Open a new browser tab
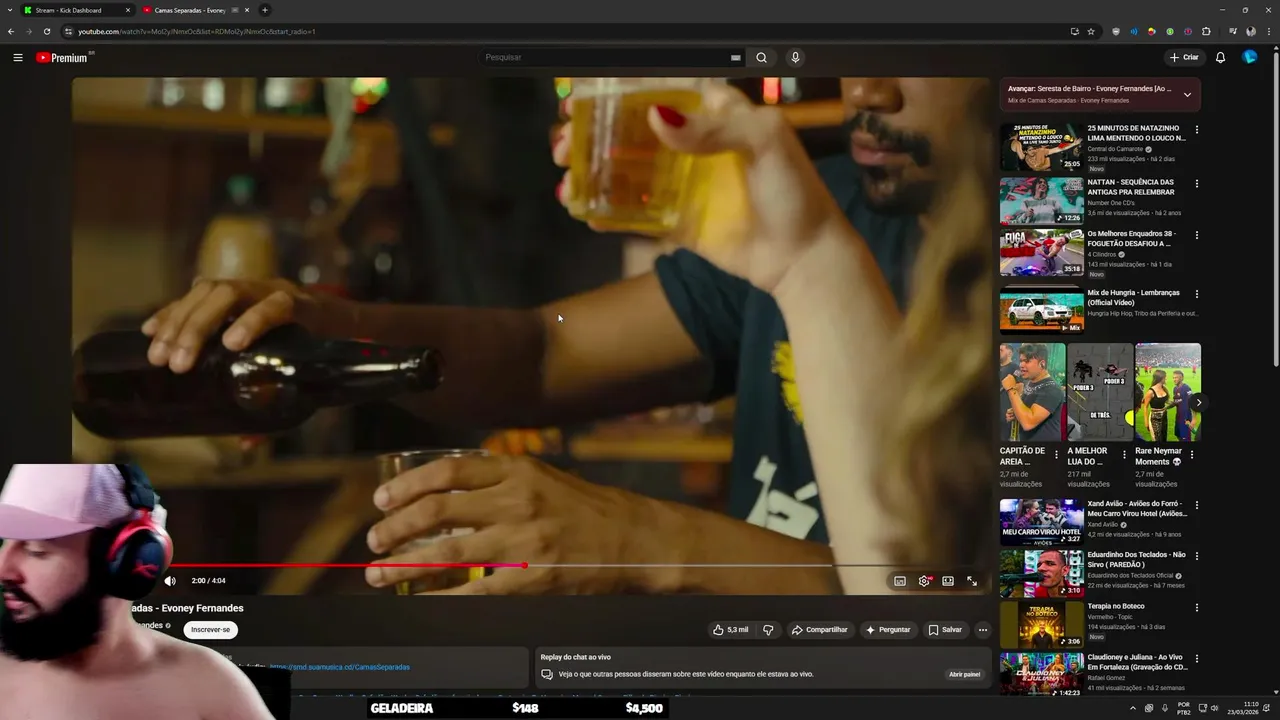 tap(265, 10)
